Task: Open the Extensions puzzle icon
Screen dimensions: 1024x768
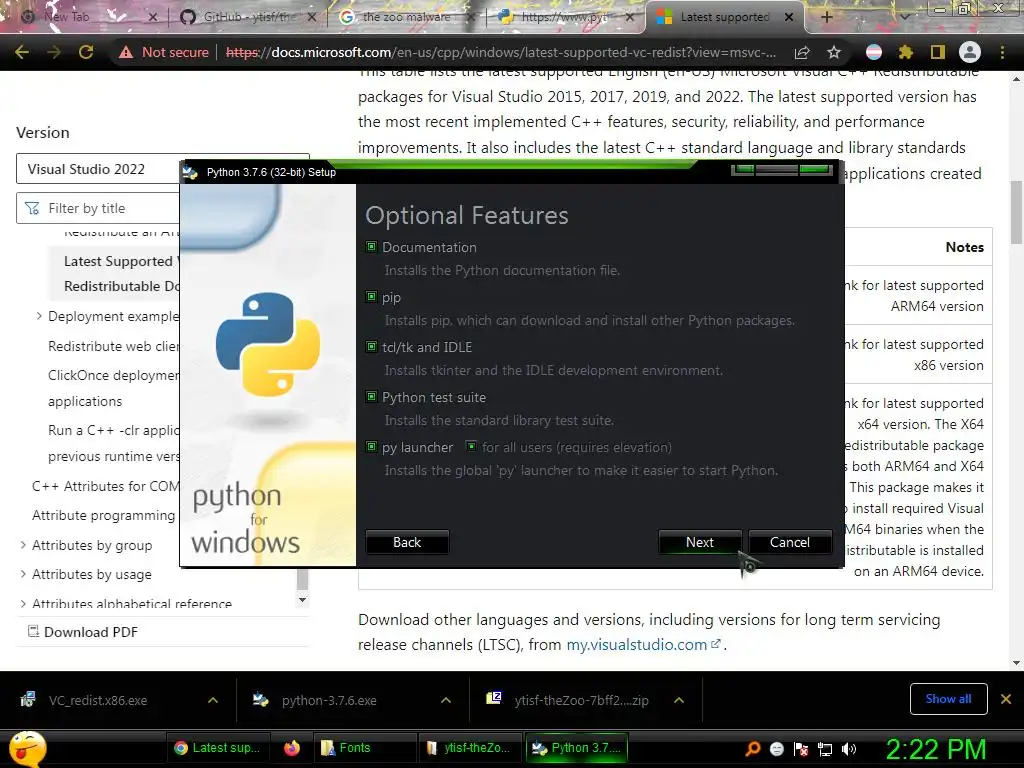Action: coord(906,52)
